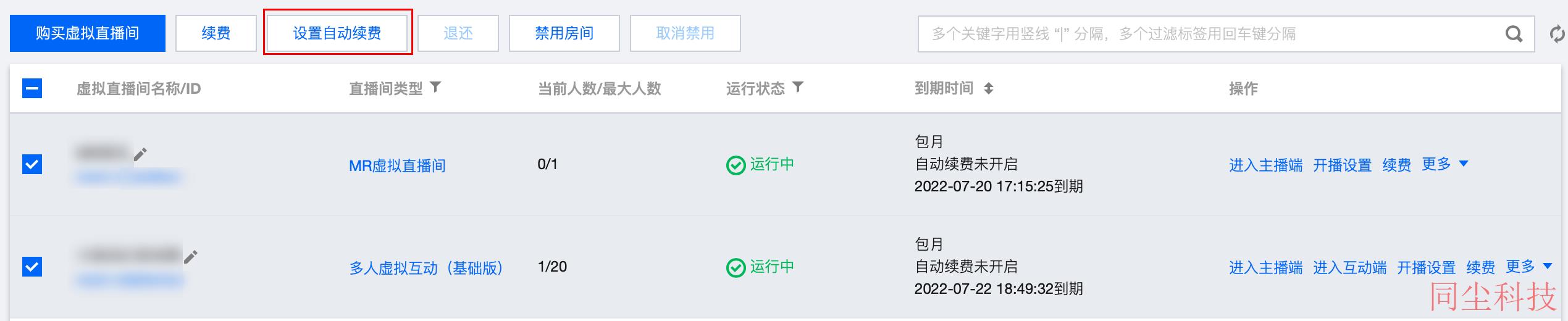The image size is (1568, 321).
Task: Click 运行中 status icon in first row
Action: pyautogui.click(x=736, y=165)
